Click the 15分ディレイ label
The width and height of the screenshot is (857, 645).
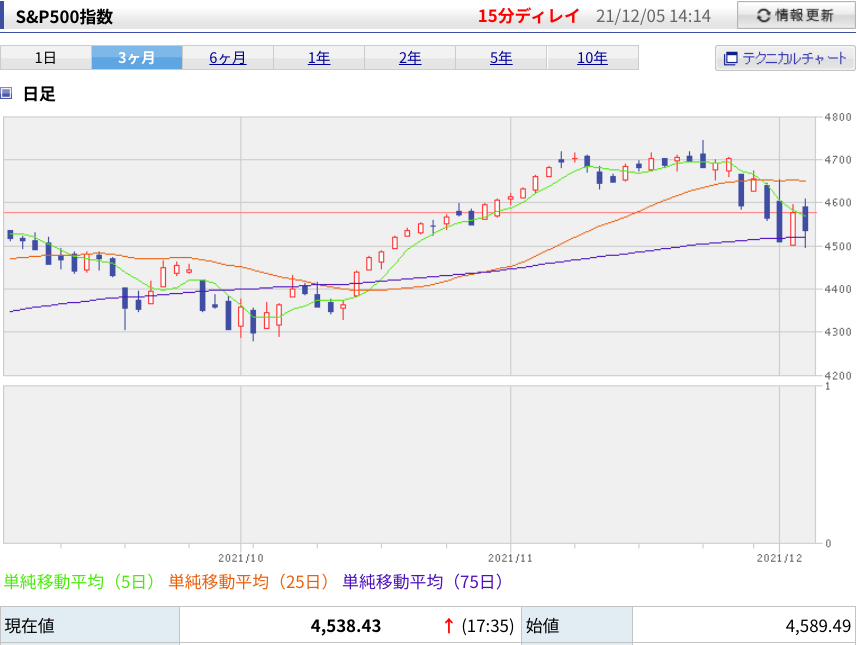pos(528,16)
